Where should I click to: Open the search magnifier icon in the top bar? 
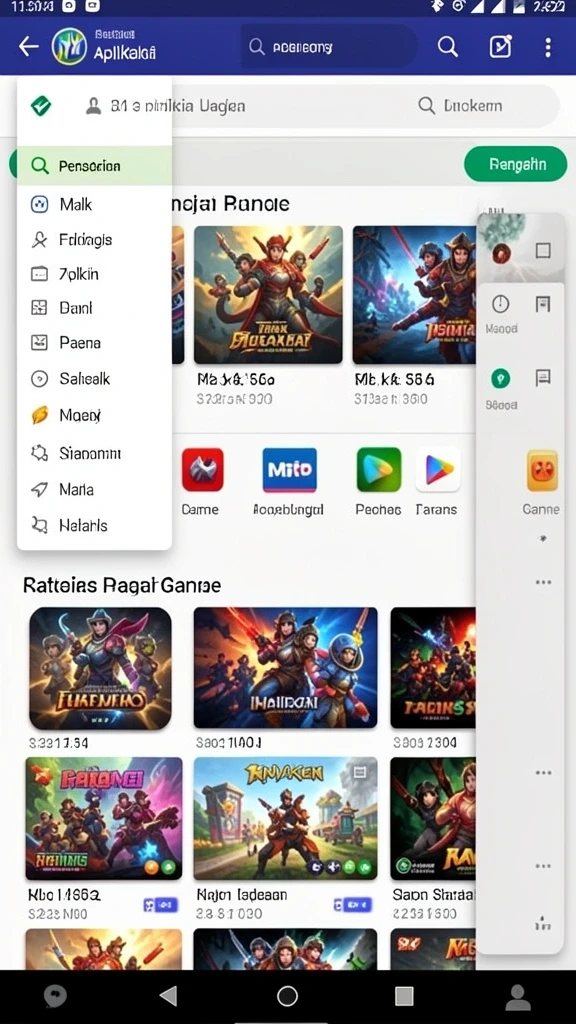[447, 47]
